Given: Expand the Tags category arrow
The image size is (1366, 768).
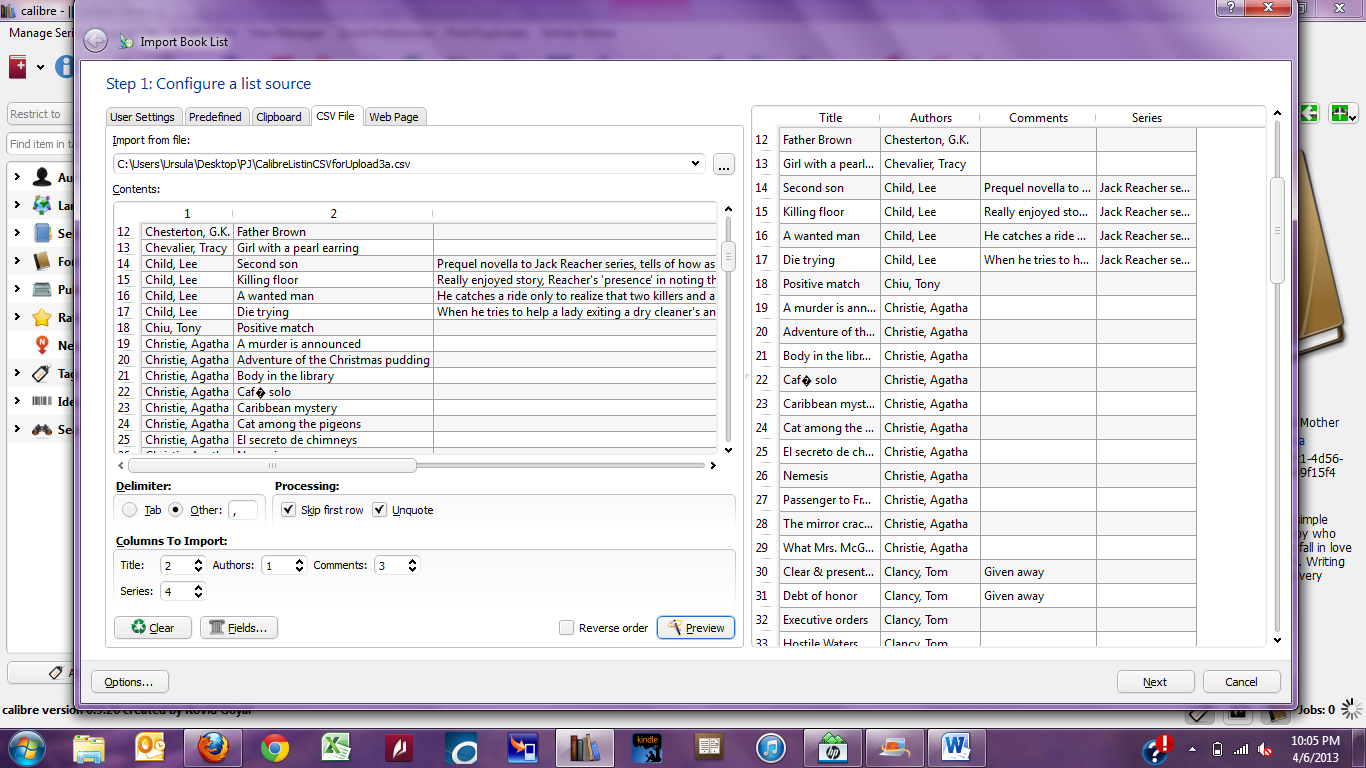Looking at the screenshot, I should point(17,373).
